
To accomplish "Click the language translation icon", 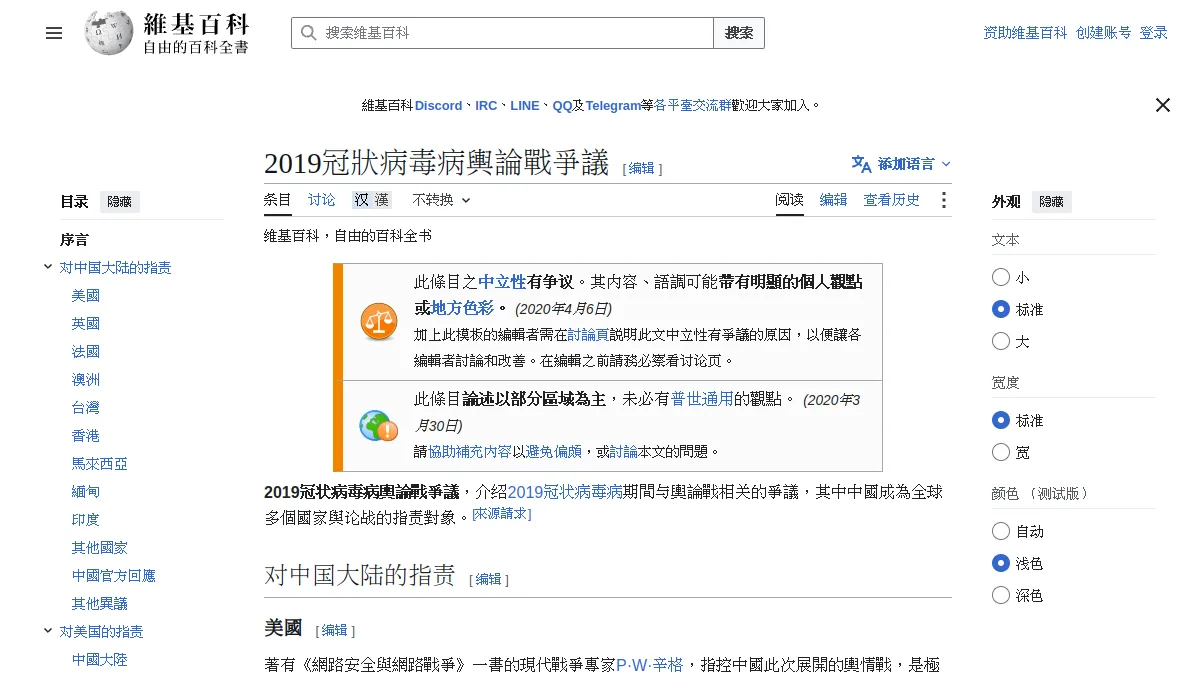I will pos(861,164).
